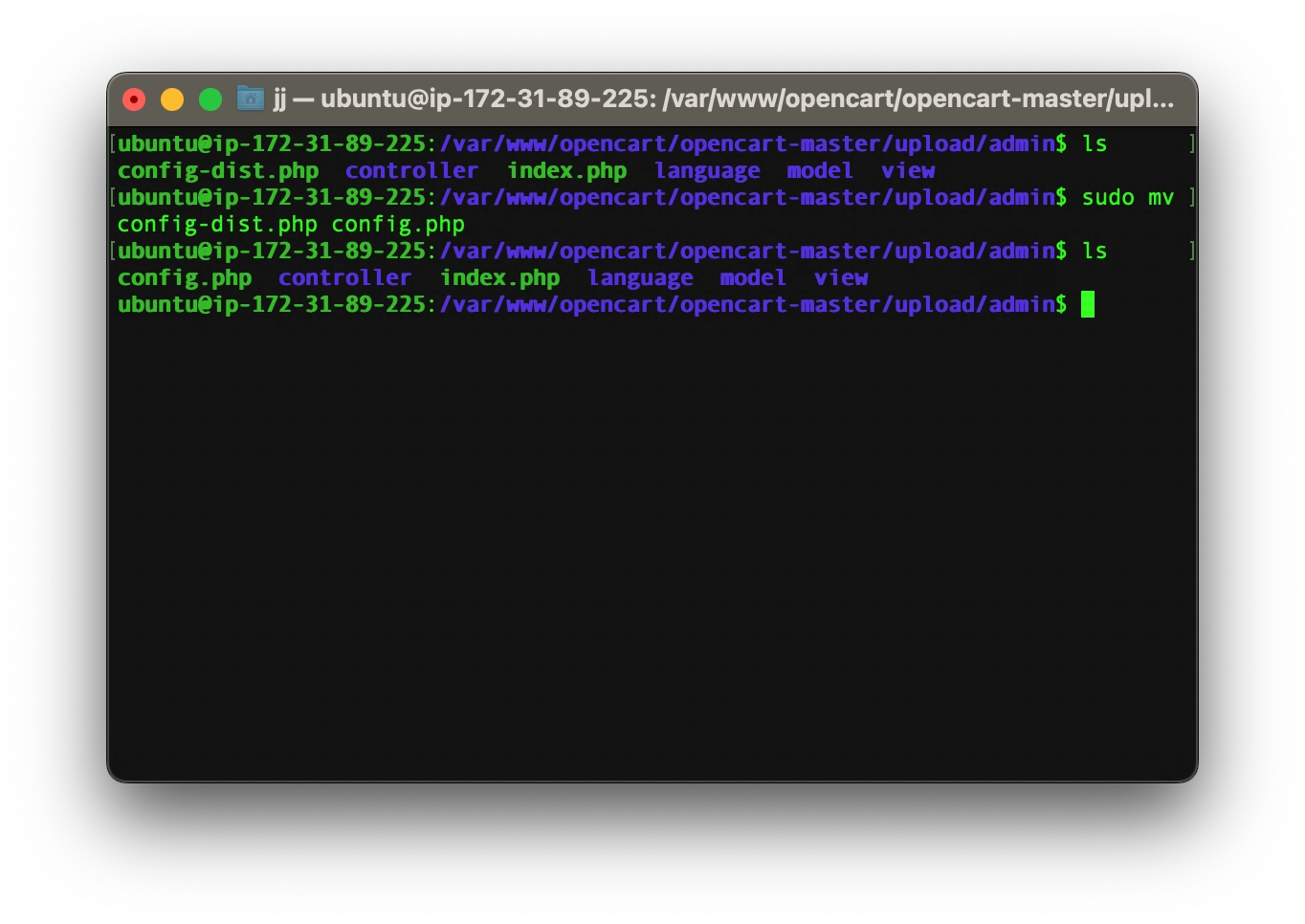Click 'config.php' in the final ls listing

point(185,278)
